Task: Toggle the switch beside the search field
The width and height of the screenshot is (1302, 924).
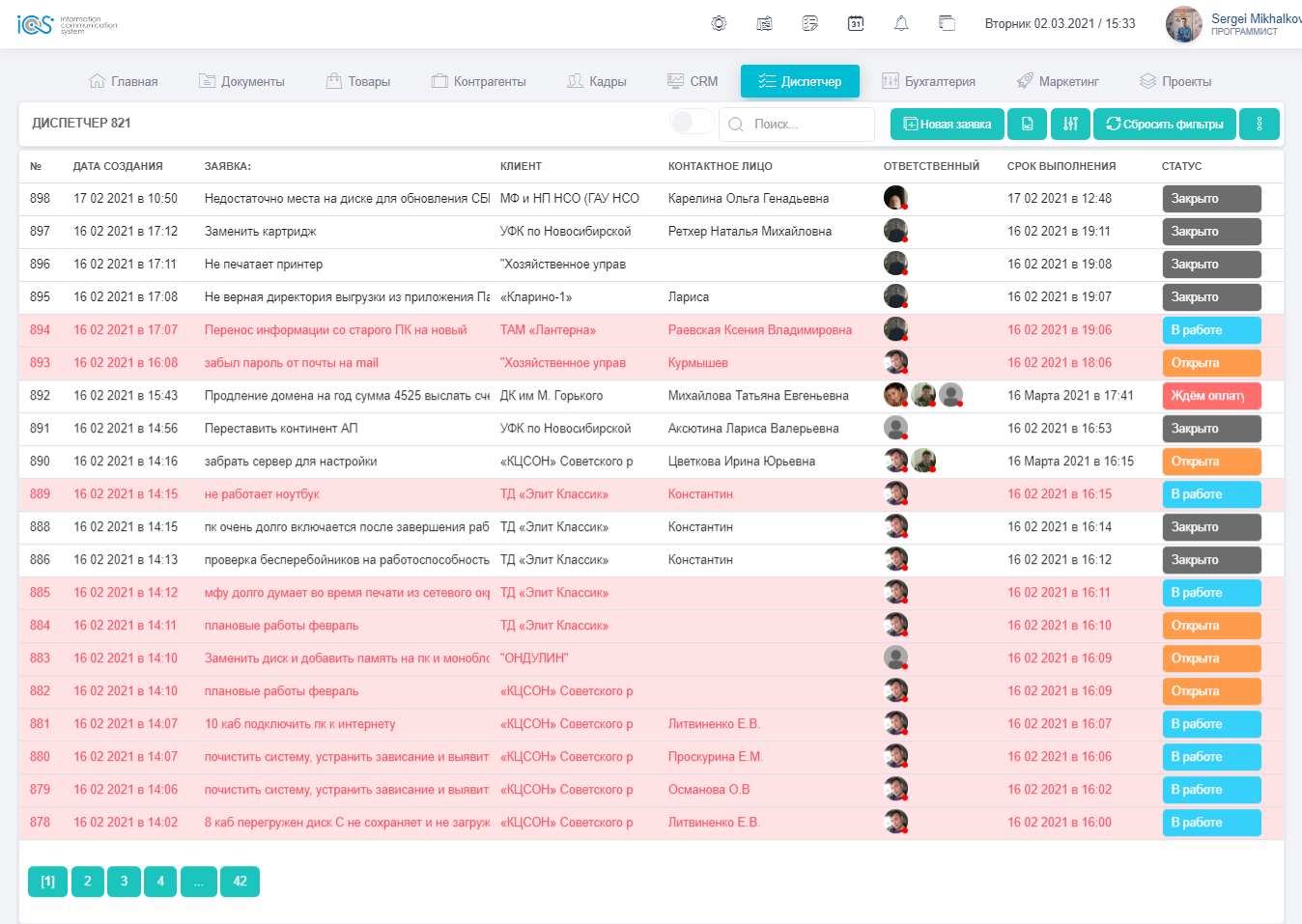Action: 692,122
